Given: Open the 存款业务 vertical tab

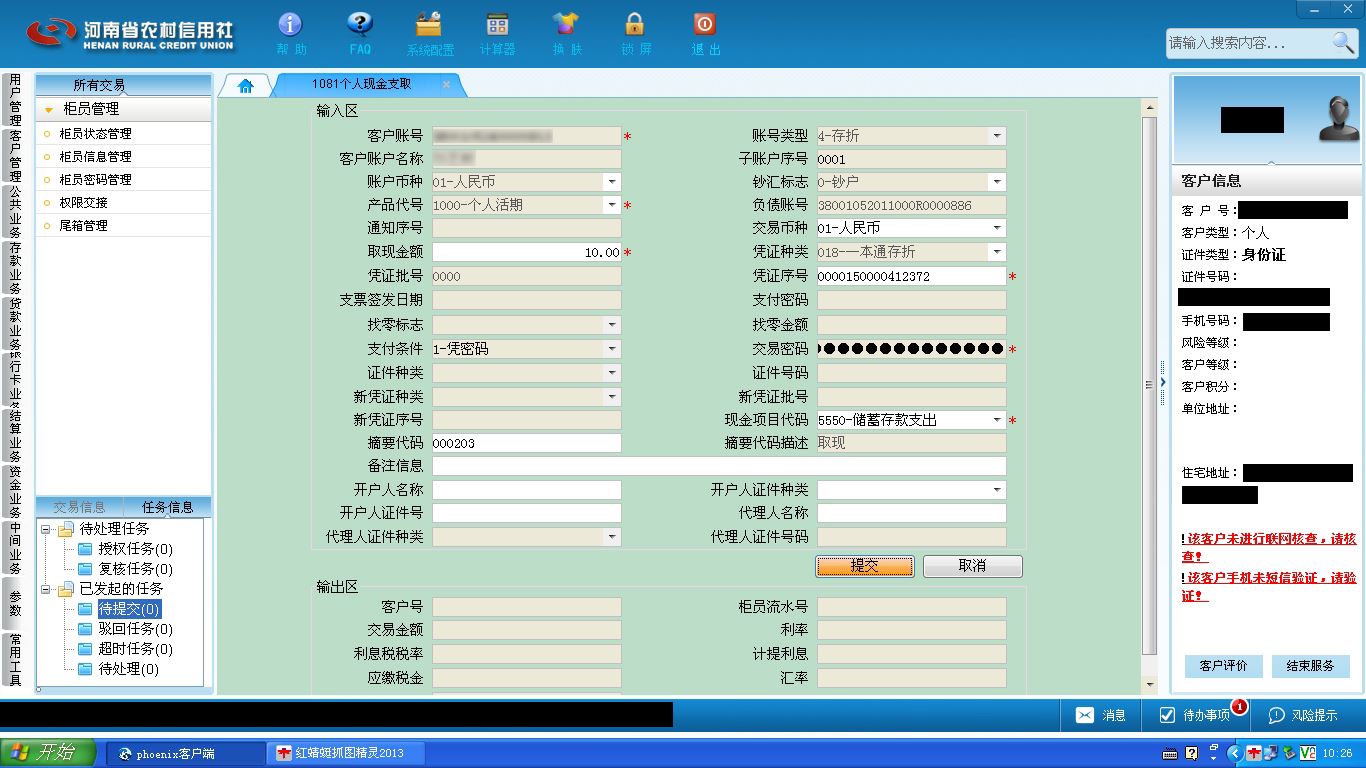Looking at the screenshot, I should [x=15, y=268].
